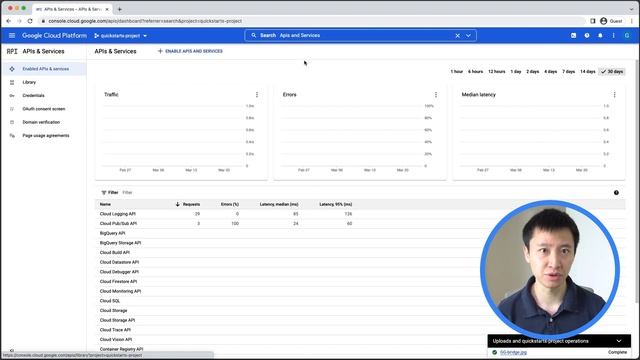Toggle the browser side panel icon
Screen dimensions: 640x360
(x=593, y=21)
